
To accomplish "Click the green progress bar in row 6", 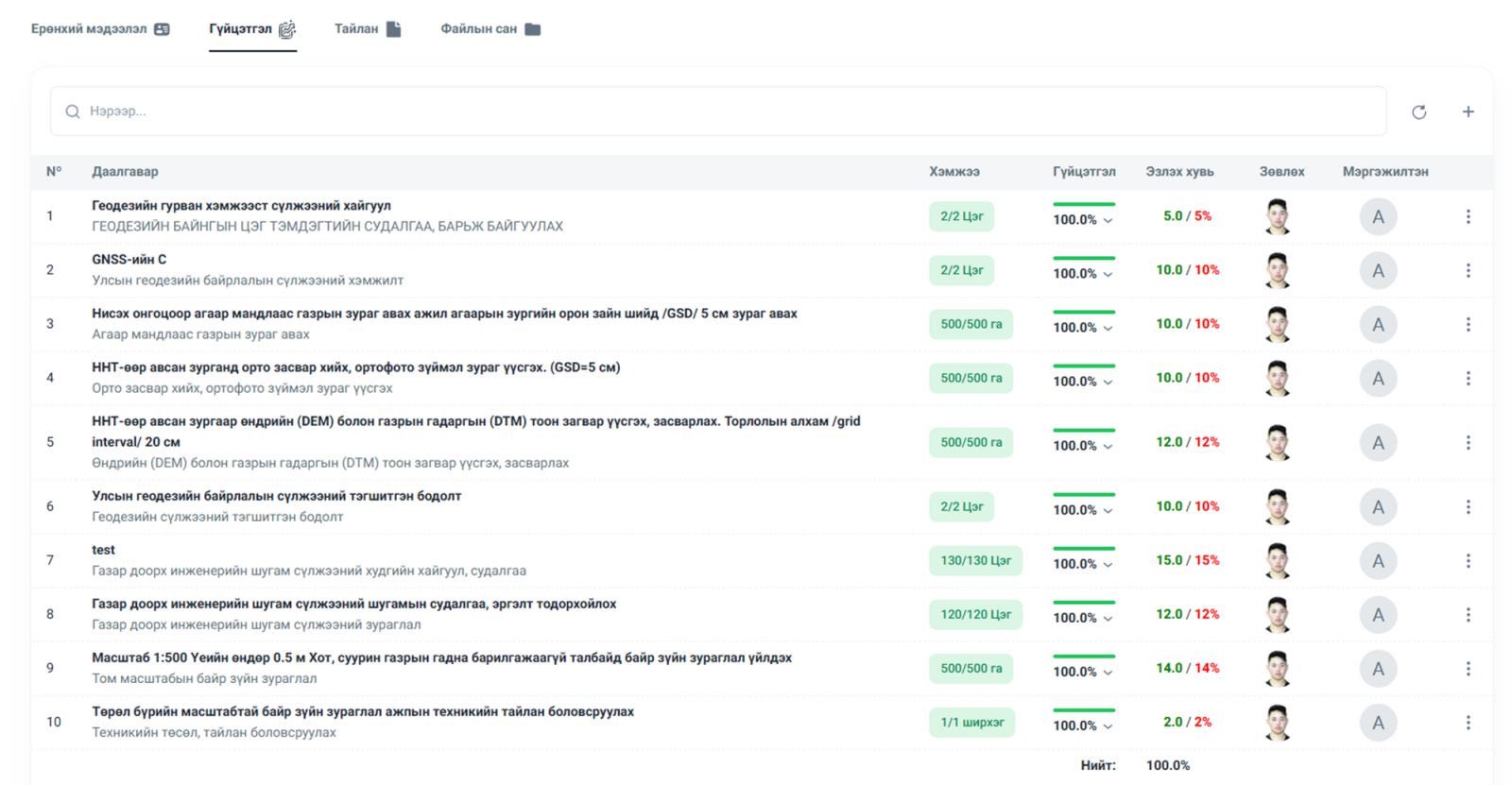I will (x=1084, y=494).
